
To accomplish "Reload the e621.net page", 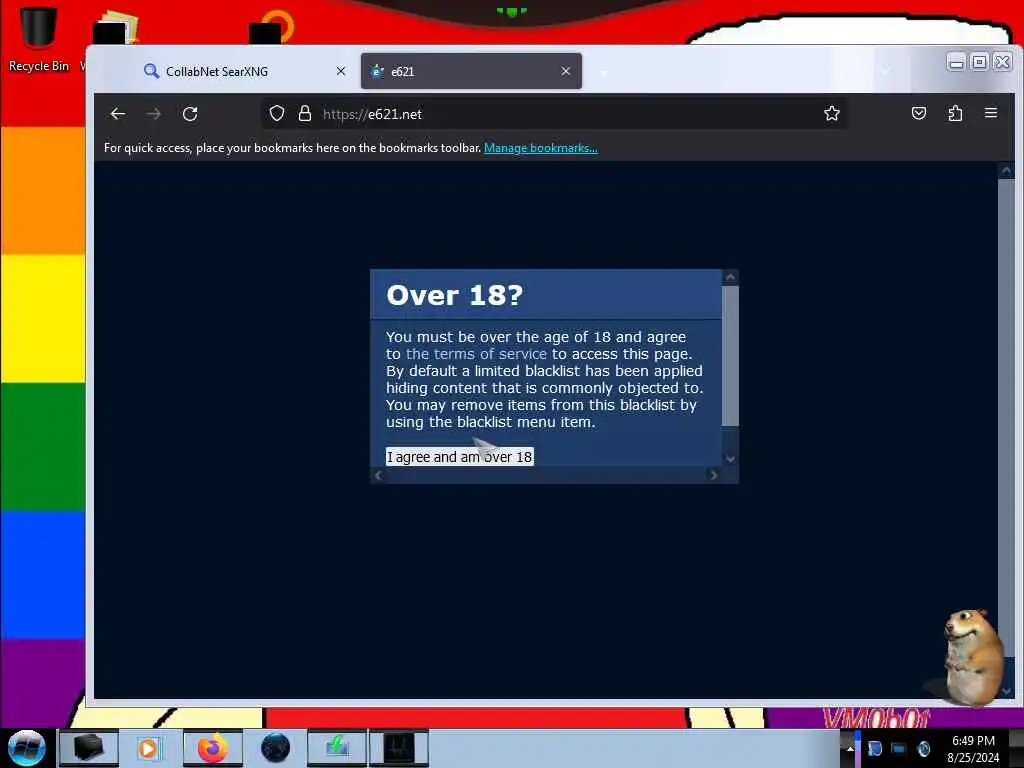I will click(x=190, y=114).
